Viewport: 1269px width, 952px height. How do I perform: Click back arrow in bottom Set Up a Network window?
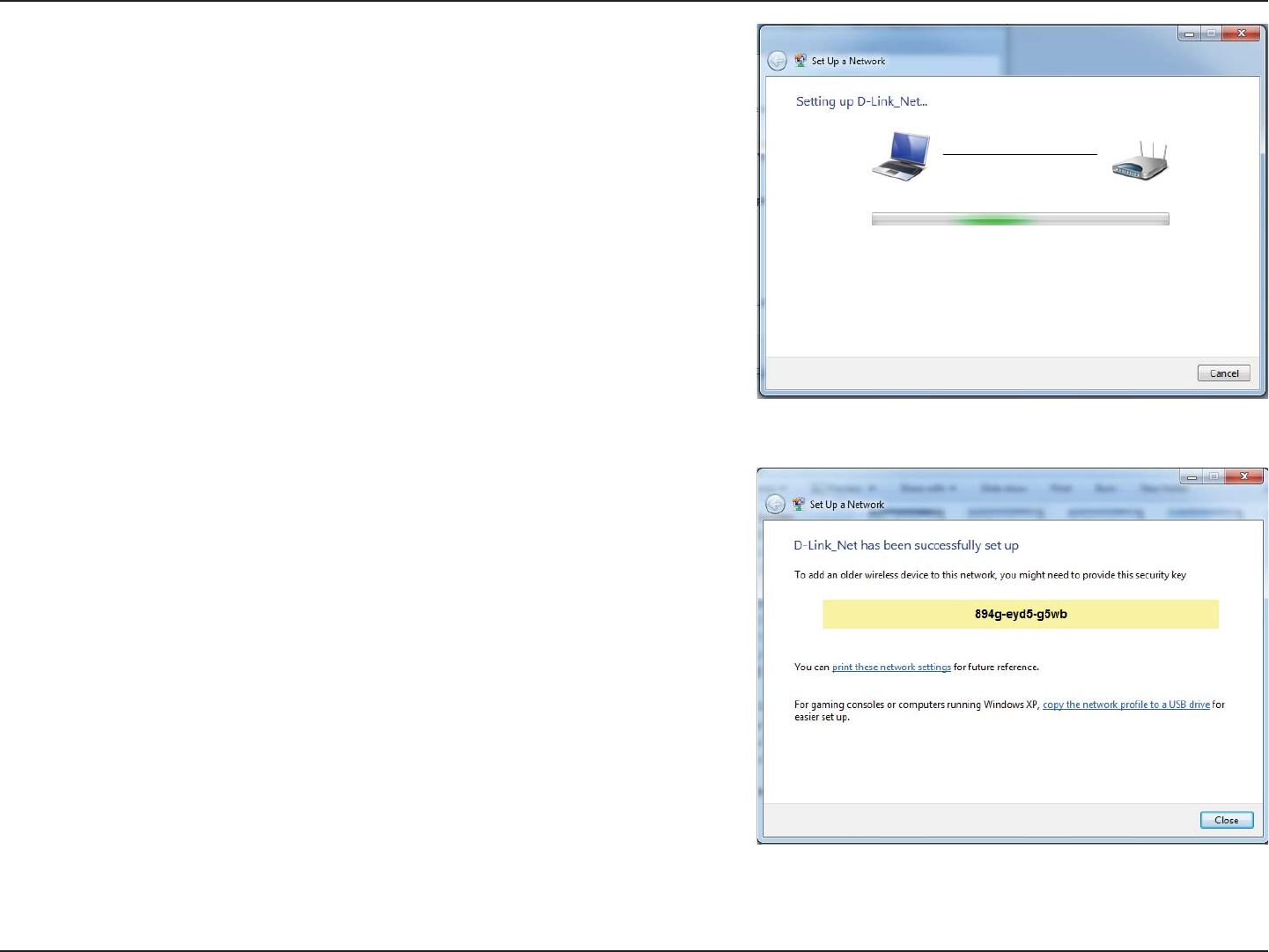point(775,505)
